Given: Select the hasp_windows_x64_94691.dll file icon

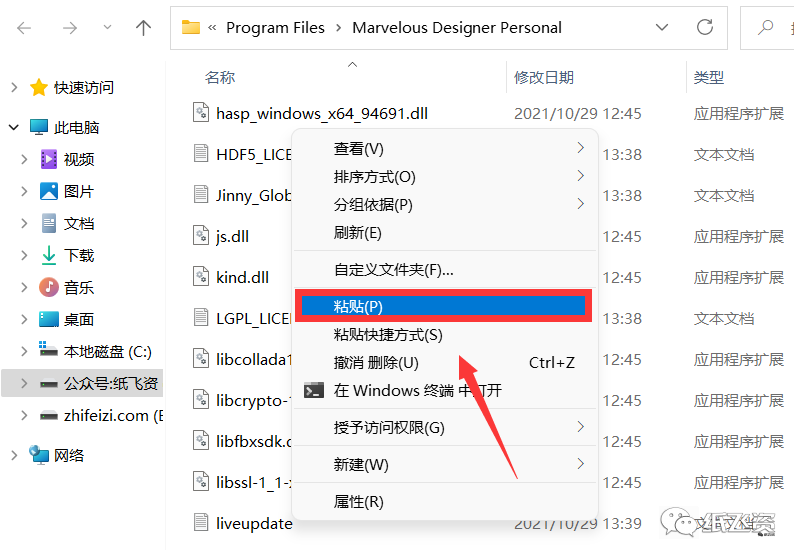Looking at the screenshot, I should pos(201,113).
